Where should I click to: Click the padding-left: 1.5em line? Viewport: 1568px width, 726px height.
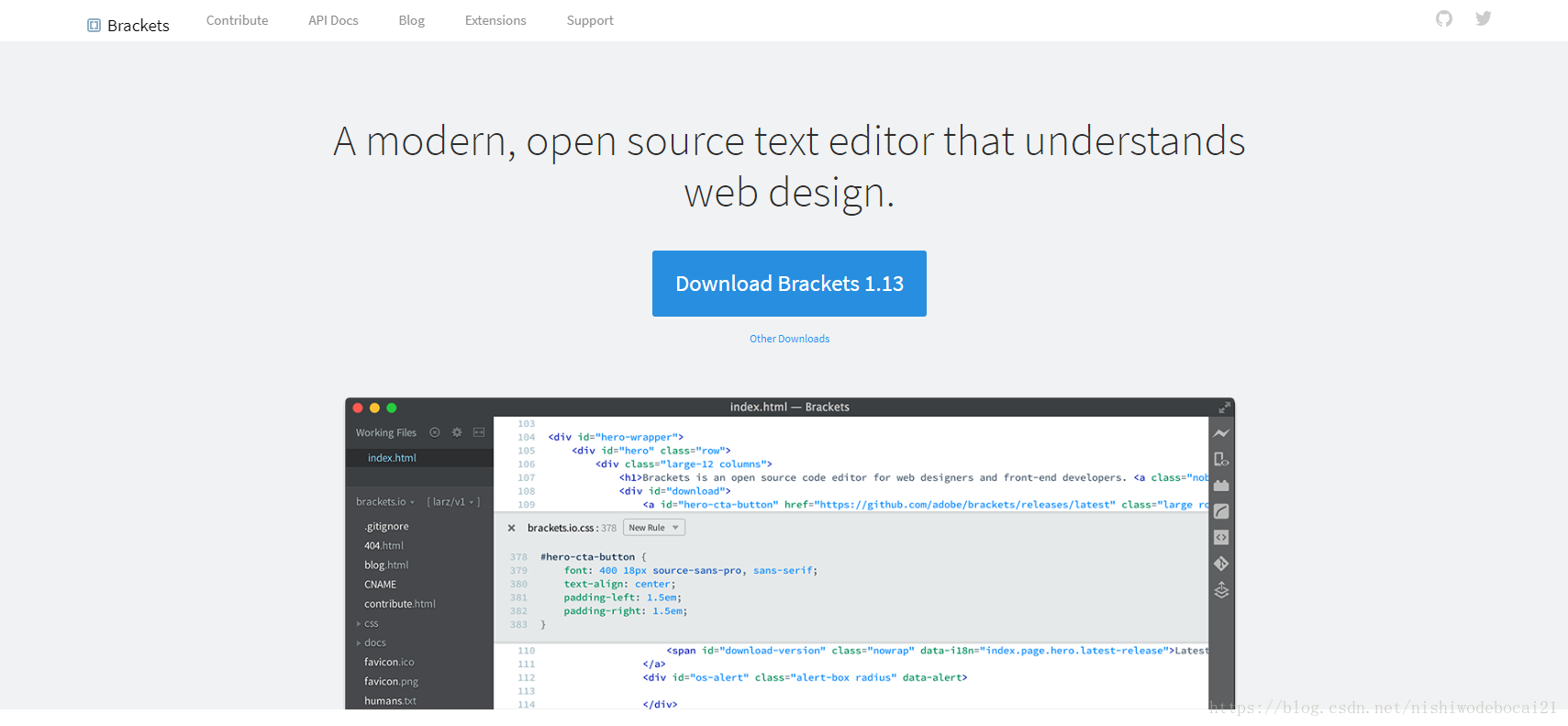pyautogui.click(x=622, y=598)
